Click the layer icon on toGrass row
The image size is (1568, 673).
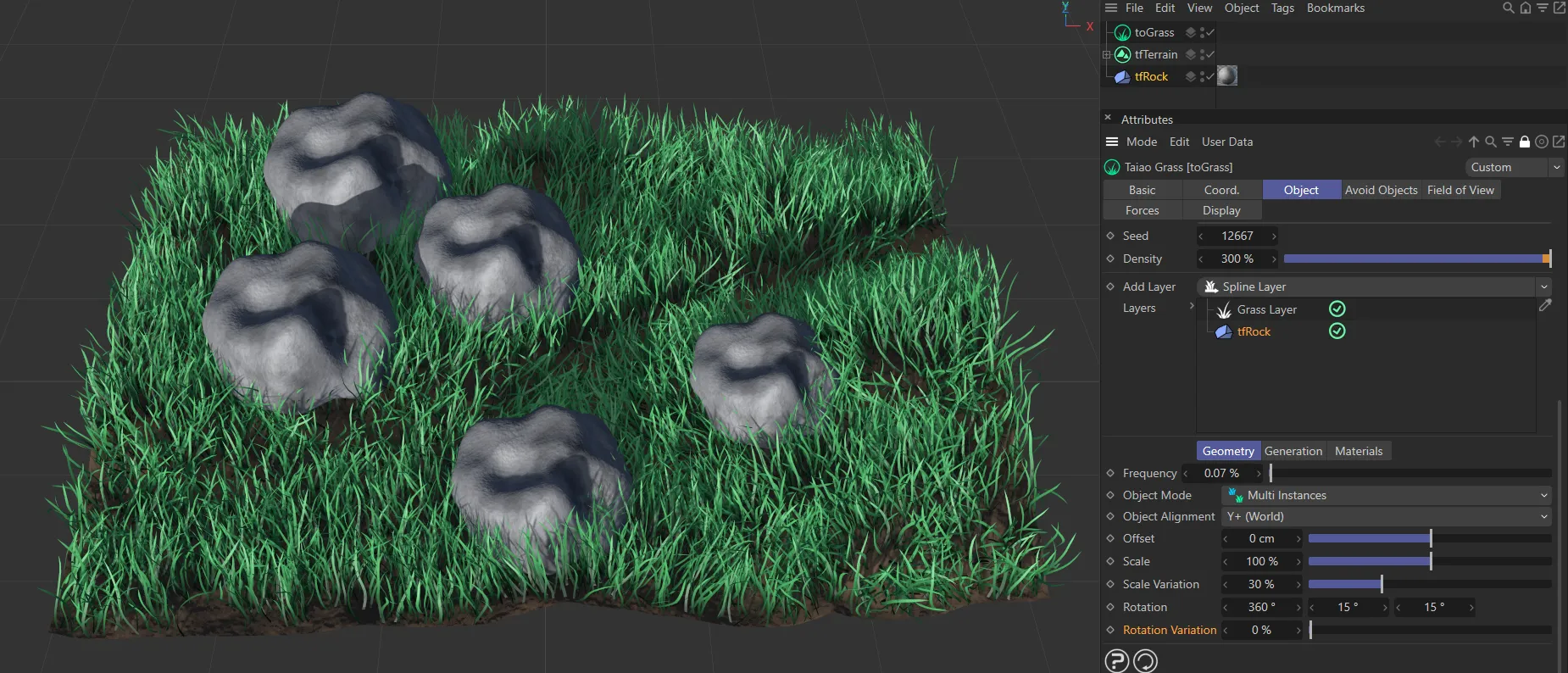1191,32
